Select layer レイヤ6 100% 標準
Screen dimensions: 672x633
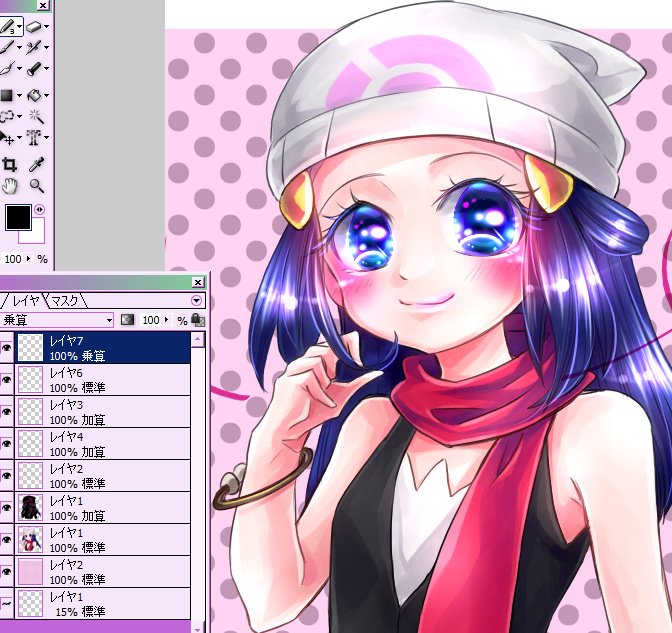pos(102,380)
